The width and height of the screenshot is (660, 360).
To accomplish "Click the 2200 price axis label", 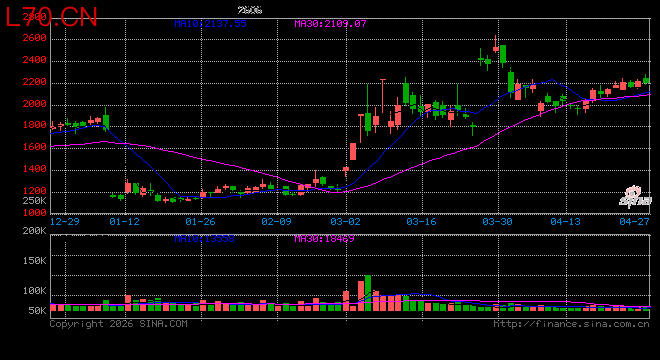I will tap(35, 82).
